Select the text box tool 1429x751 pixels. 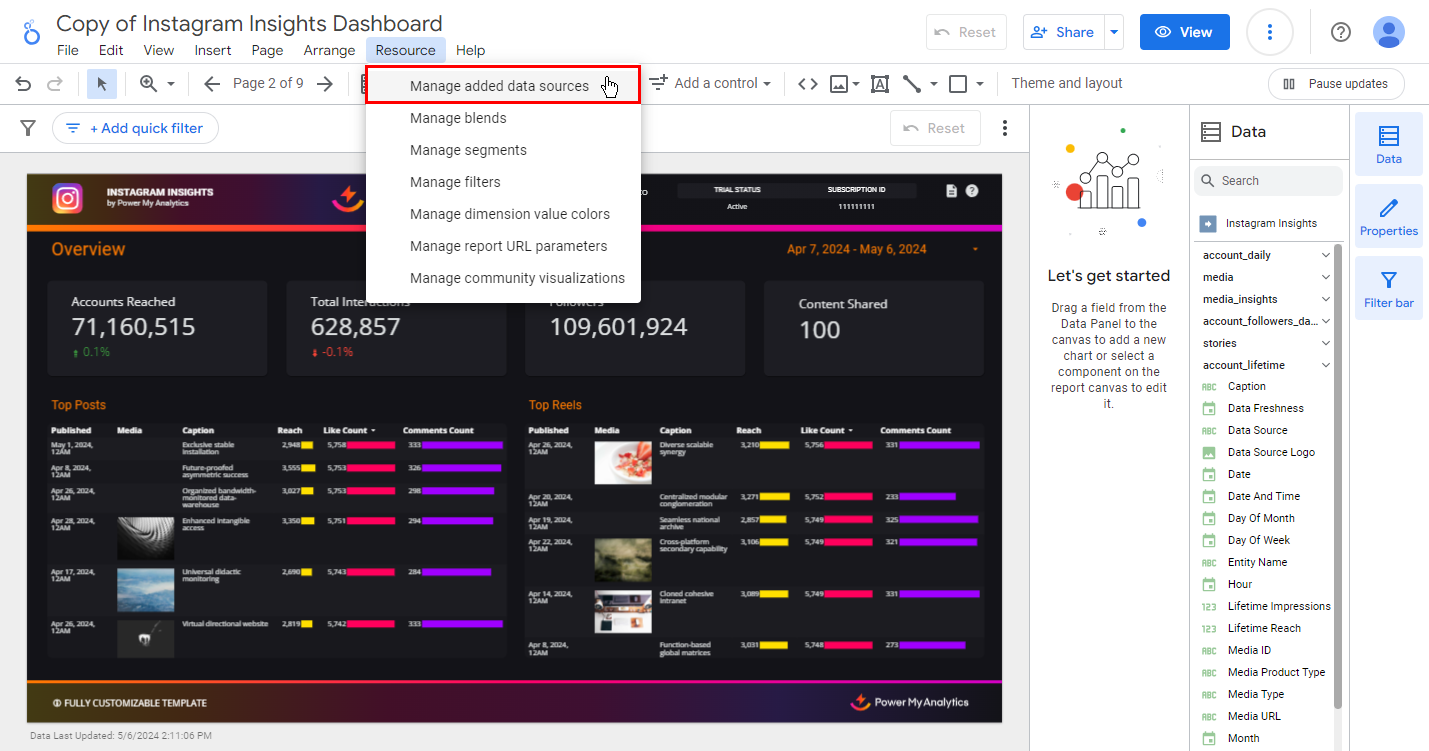point(880,84)
